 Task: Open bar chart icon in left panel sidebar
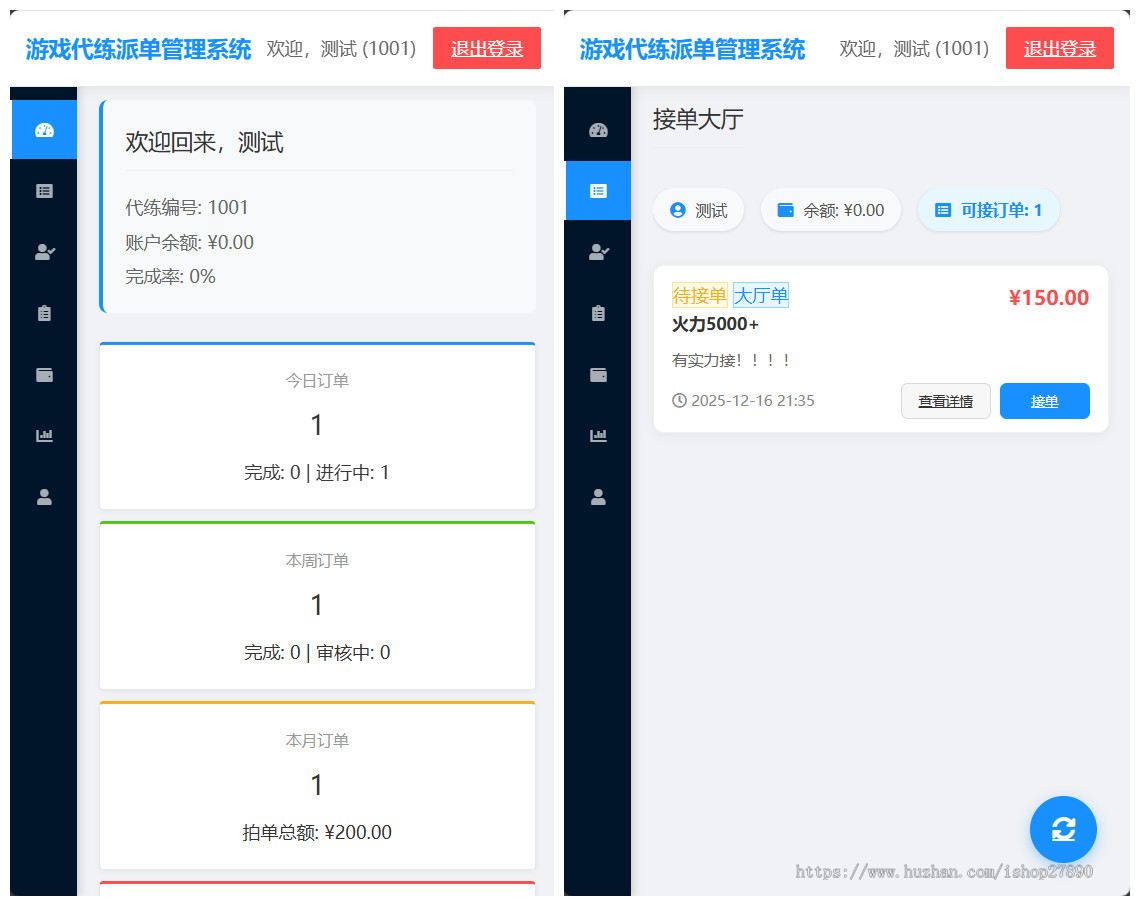44,436
